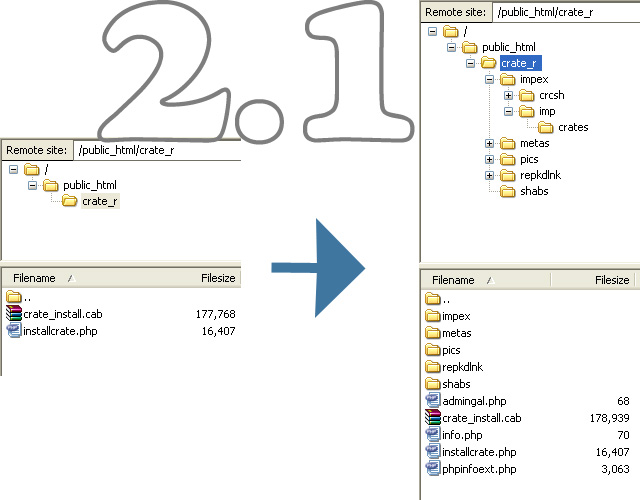Viewport: 640px width, 500px height.
Task: Expand the crcsh tree node
Action: 508,95
